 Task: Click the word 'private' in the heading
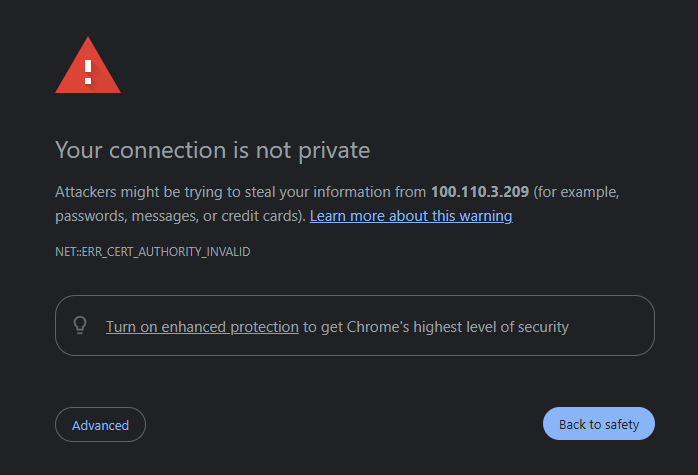point(335,150)
